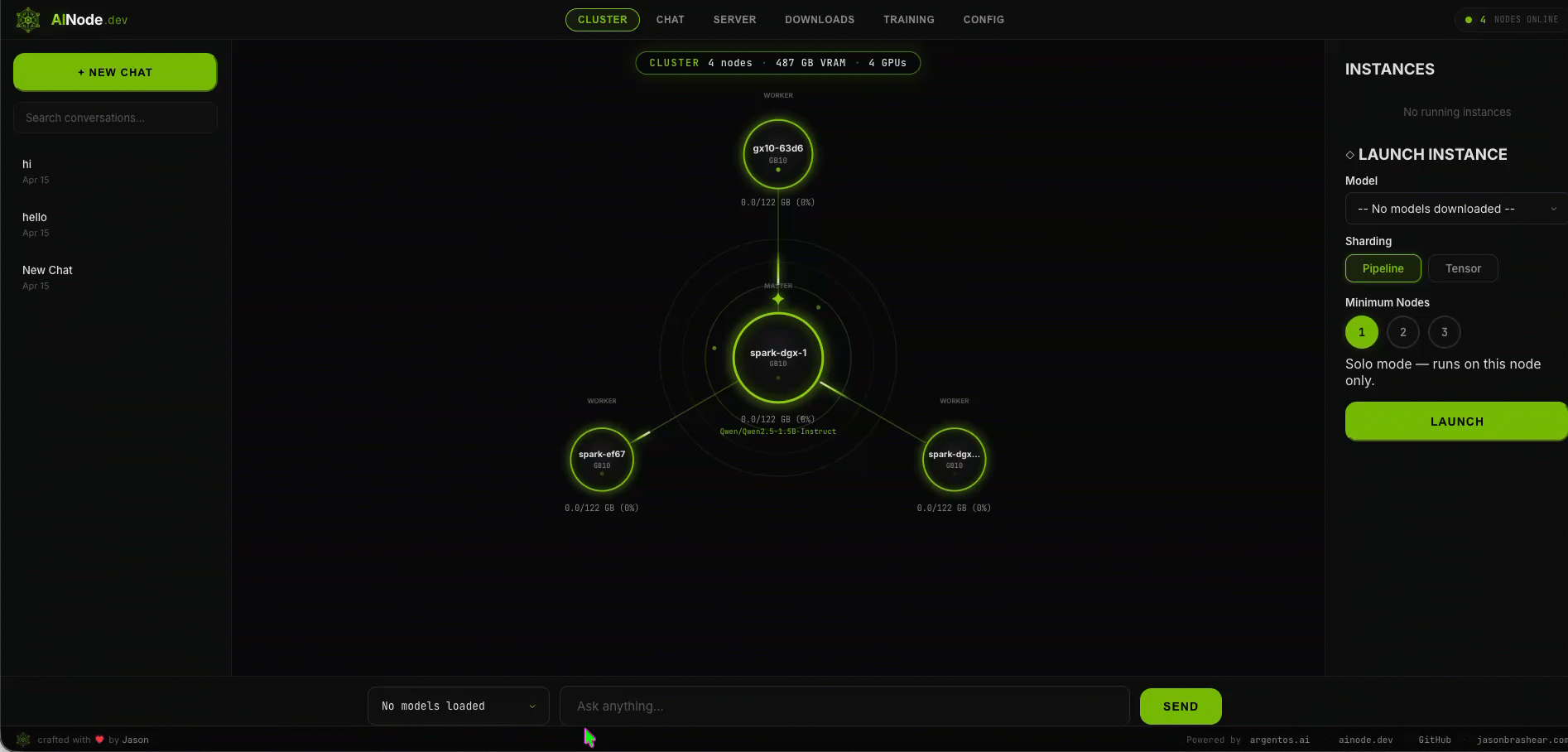Choose Tensor sharding
This screenshot has height=752, width=1568.
pos(1463,268)
